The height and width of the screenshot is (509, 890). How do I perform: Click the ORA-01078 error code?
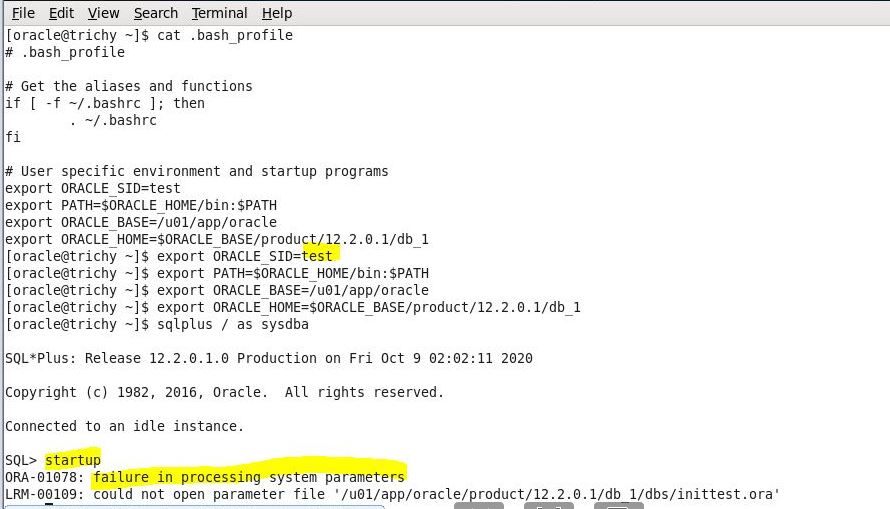click(x=40, y=477)
